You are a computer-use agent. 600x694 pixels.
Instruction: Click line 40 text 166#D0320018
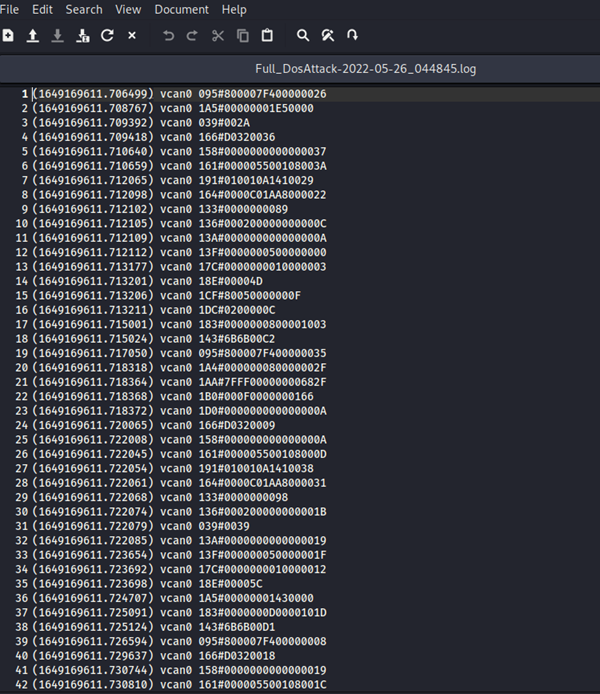click(x=237, y=656)
